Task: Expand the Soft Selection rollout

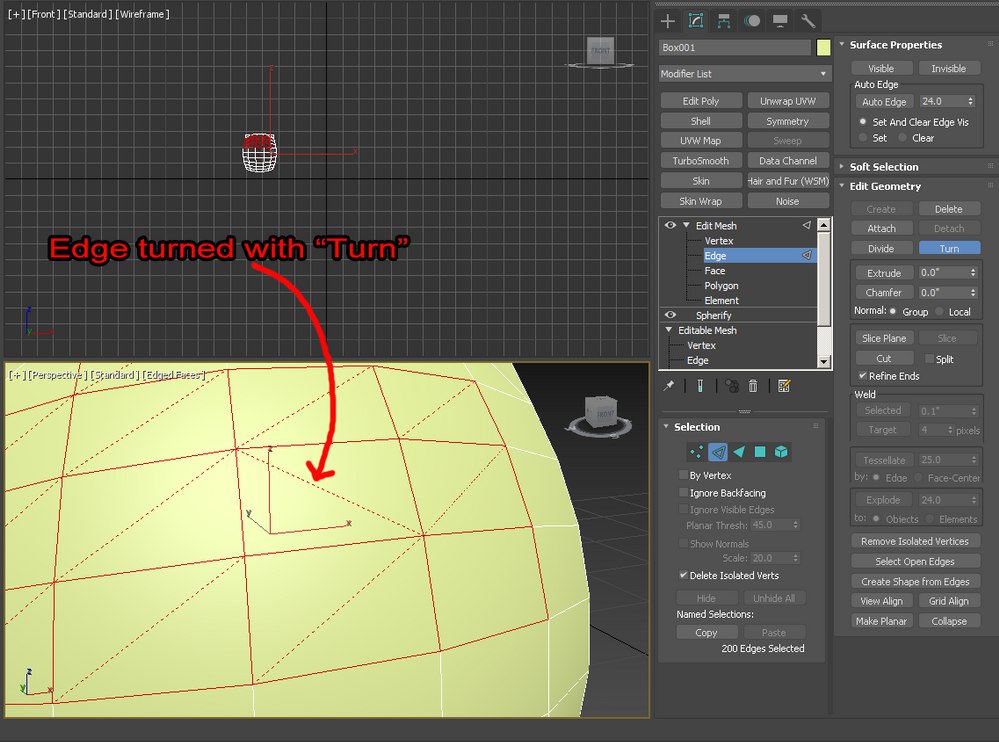Action: pos(842,166)
